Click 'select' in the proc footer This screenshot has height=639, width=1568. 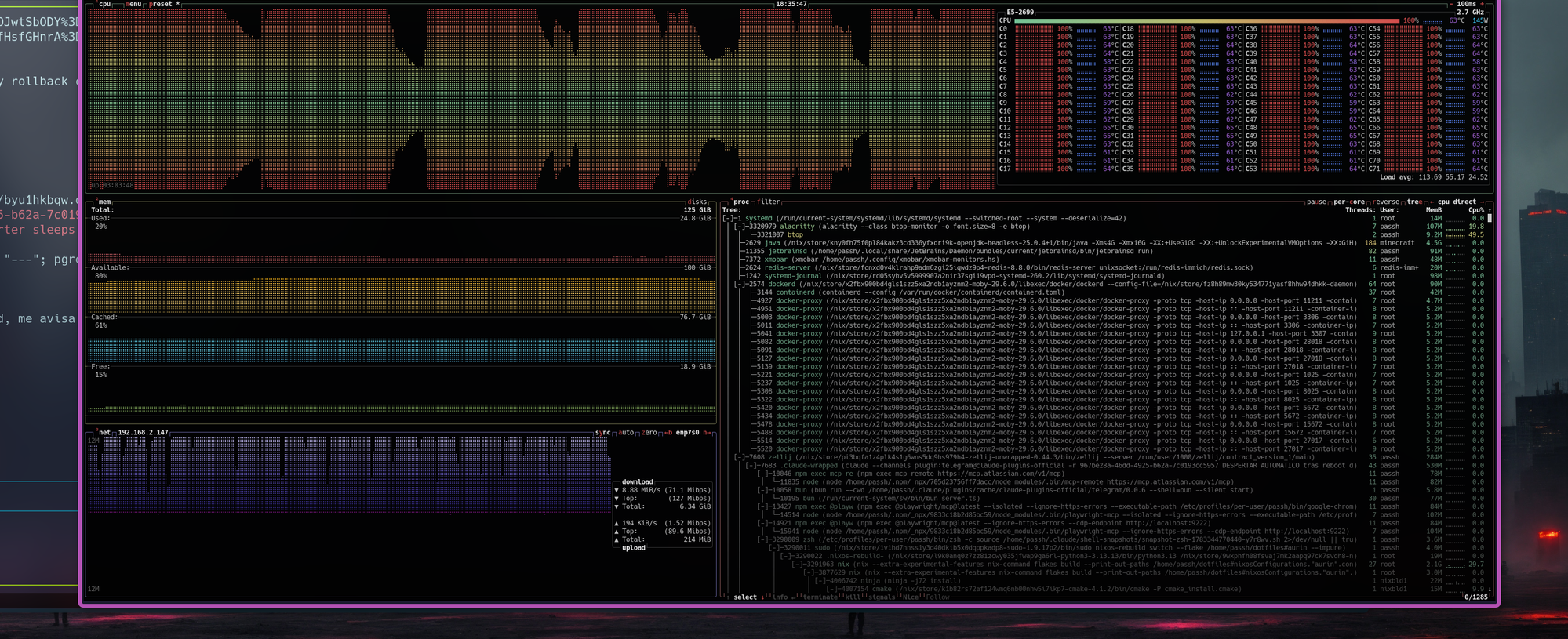745,597
